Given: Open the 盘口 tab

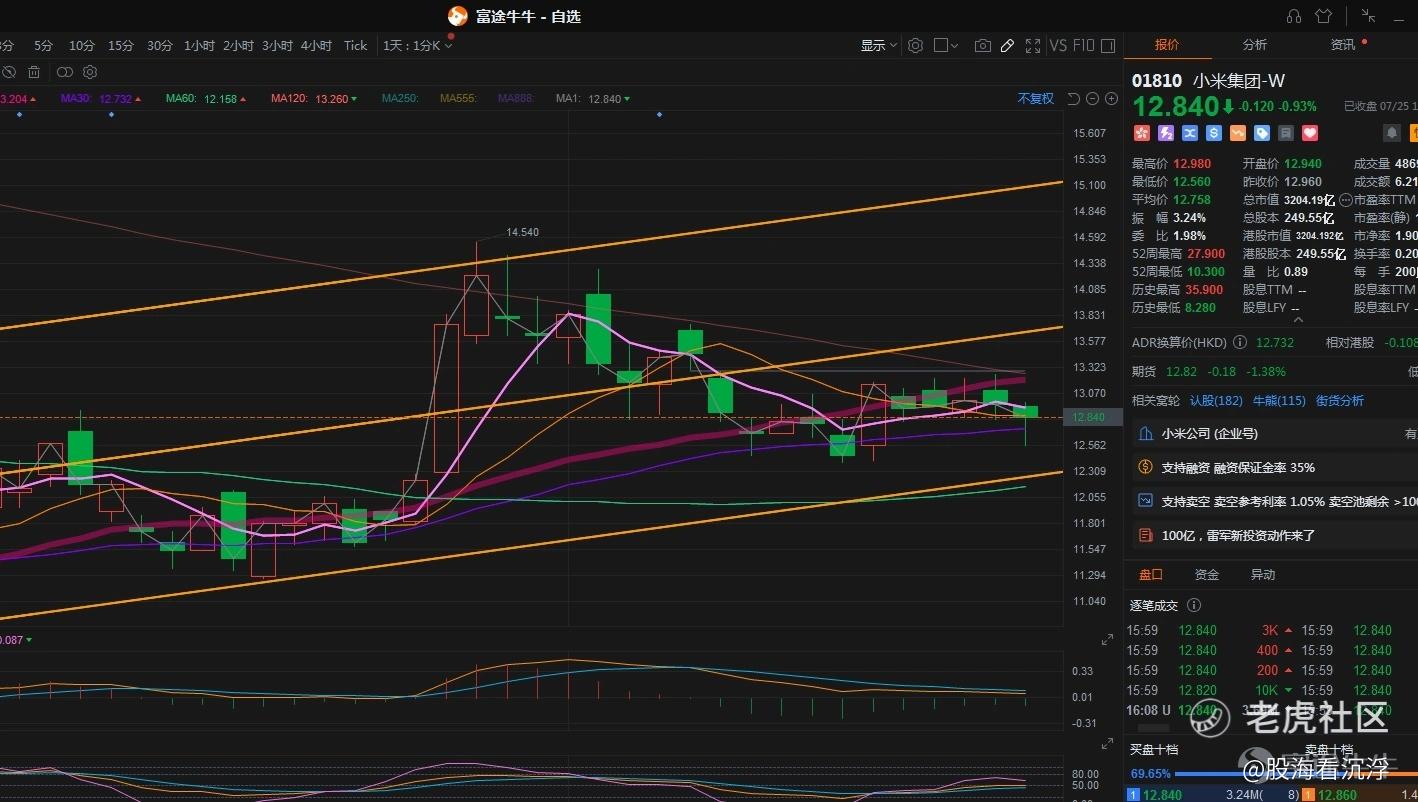Looking at the screenshot, I should click(x=1151, y=575).
